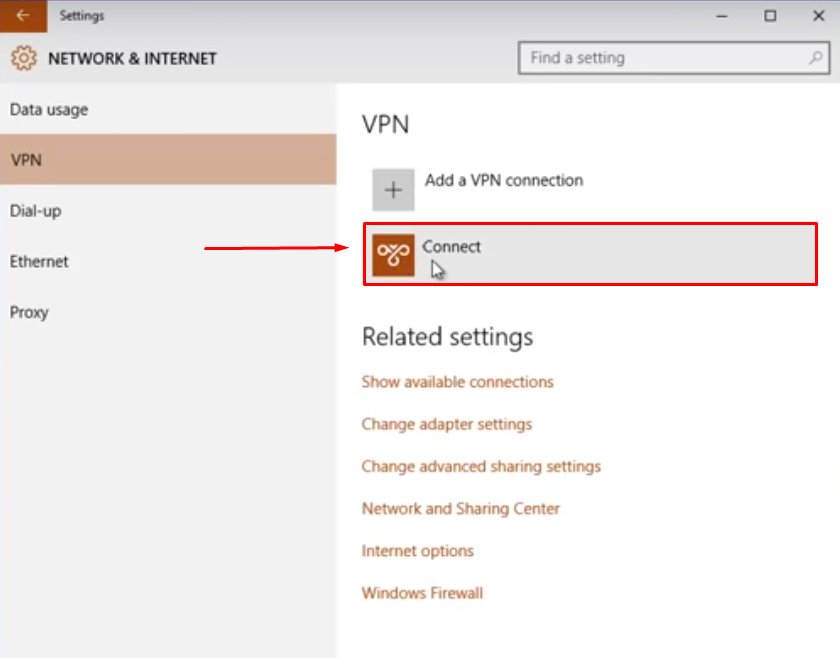Focus the Find a setting field

674,58
